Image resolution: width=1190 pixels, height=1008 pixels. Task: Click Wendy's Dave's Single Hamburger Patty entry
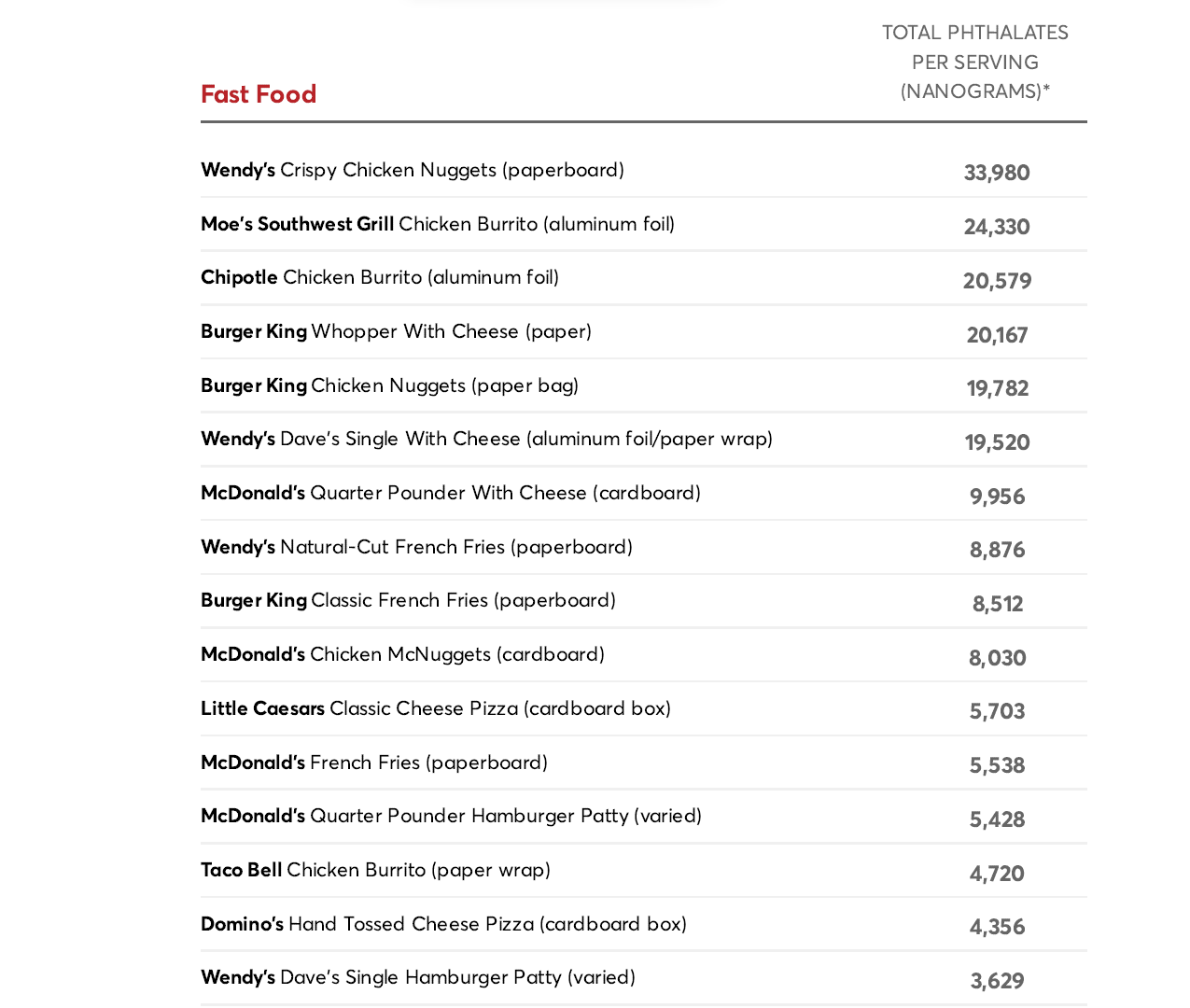418,977
